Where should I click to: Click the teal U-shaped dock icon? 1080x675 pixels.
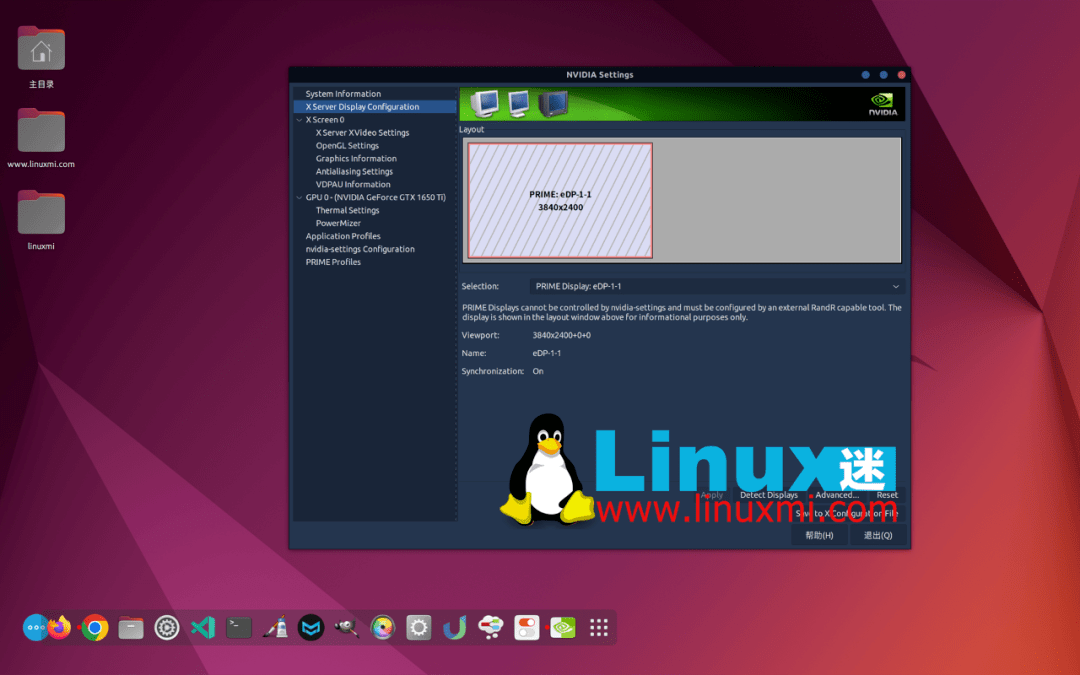[x=455, y=627]
